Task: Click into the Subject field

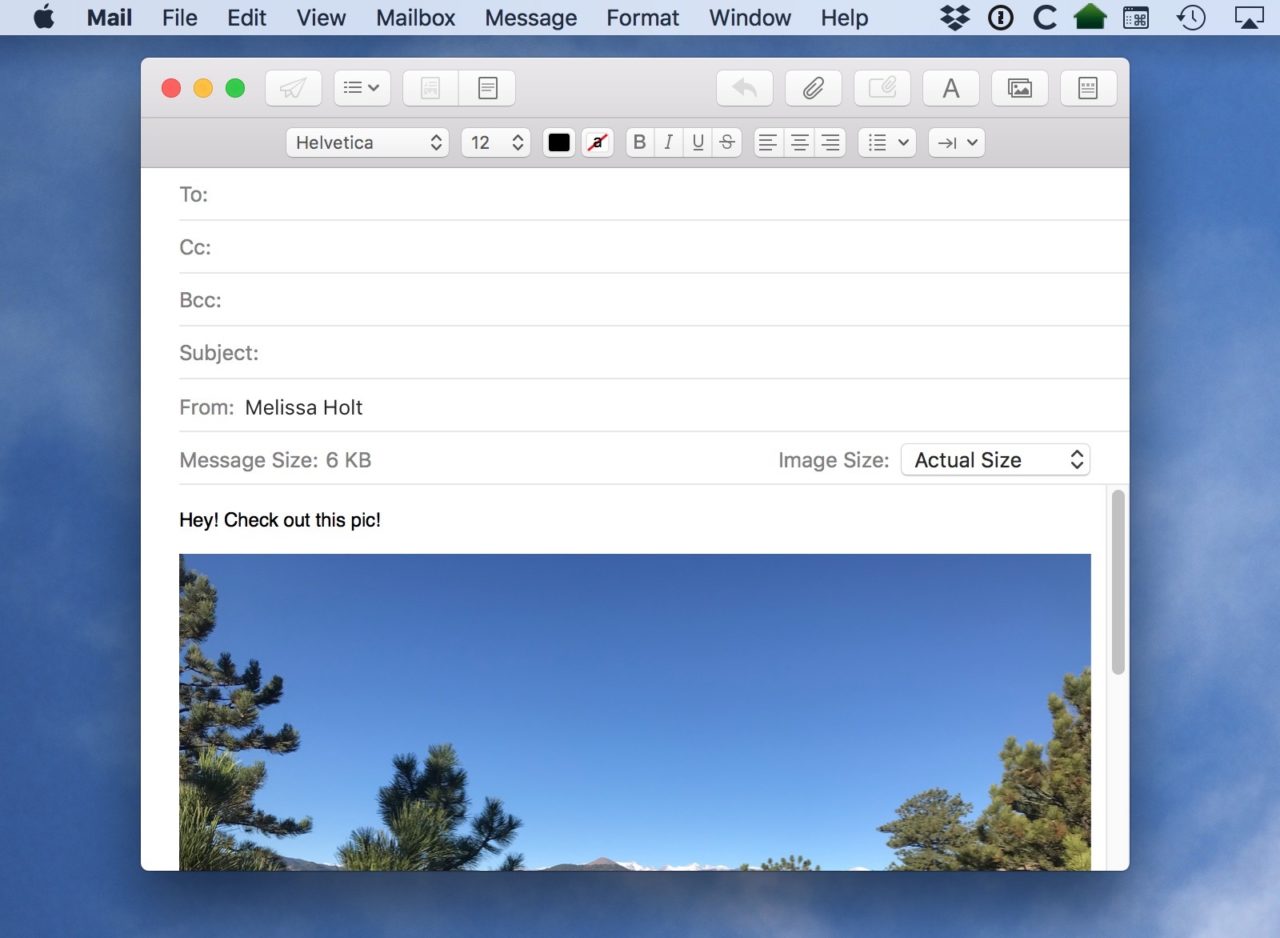Action: 654,353
